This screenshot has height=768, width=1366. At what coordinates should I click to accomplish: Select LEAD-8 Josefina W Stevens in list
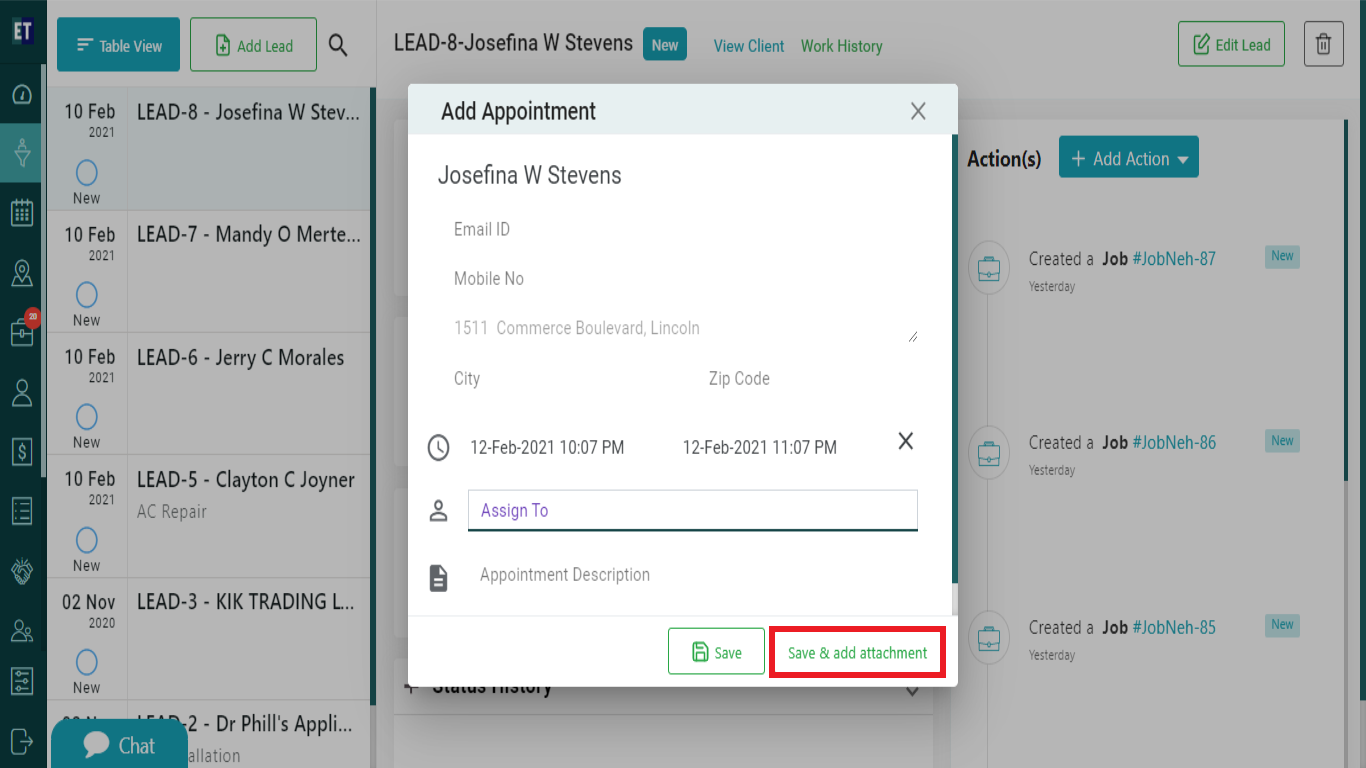[208, 149]
